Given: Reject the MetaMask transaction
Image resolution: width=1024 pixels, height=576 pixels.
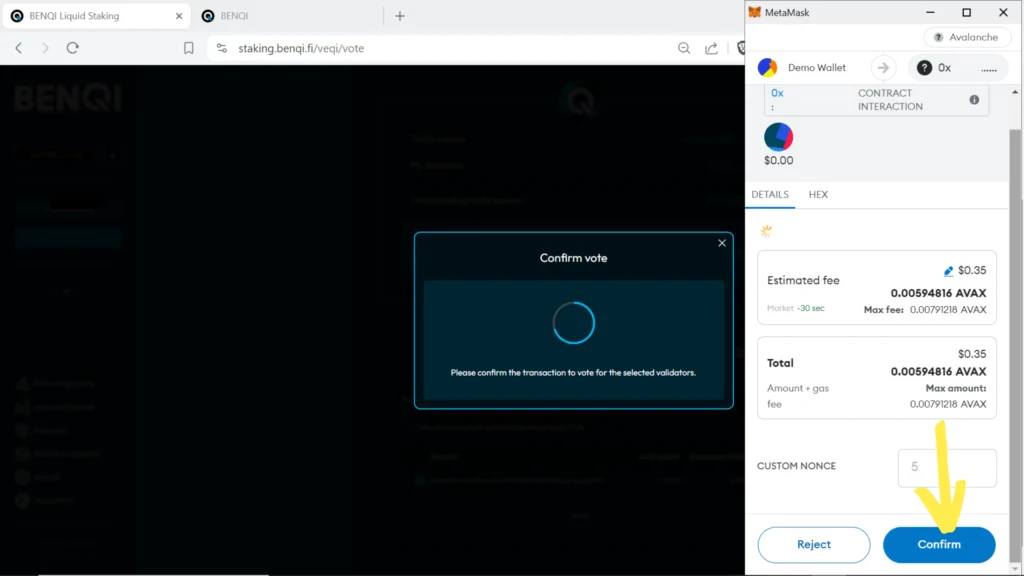Looking at the screenshot, I should 813,545.
